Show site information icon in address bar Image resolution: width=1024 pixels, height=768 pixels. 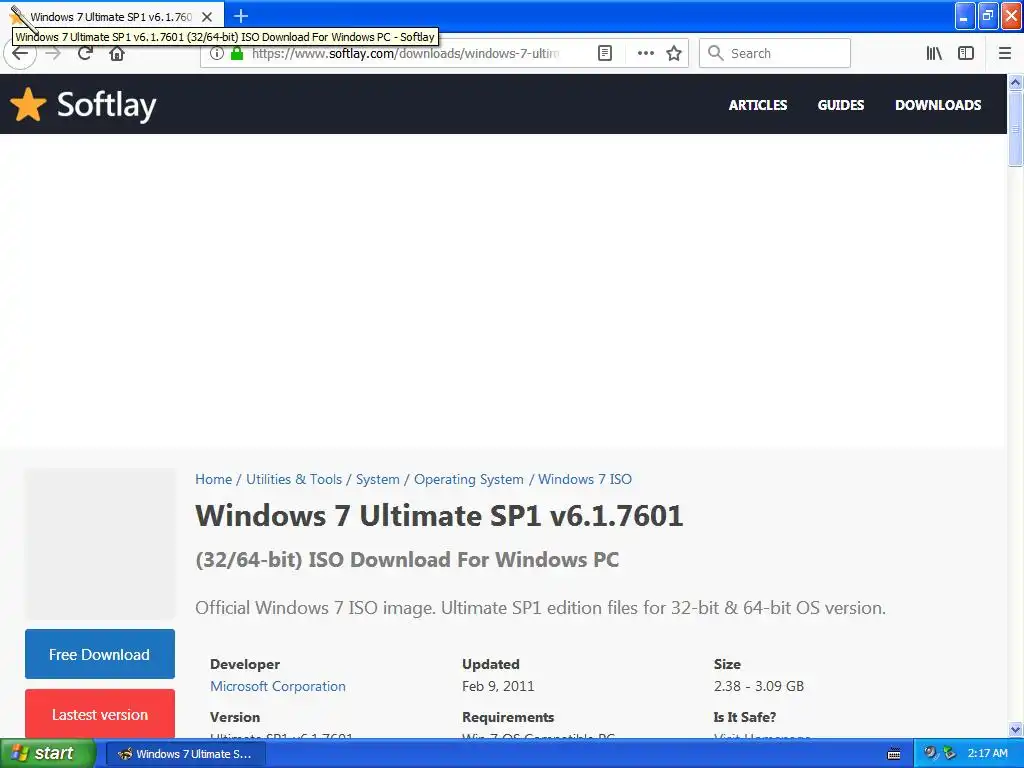pyautogui.click(x=217, y=54)
